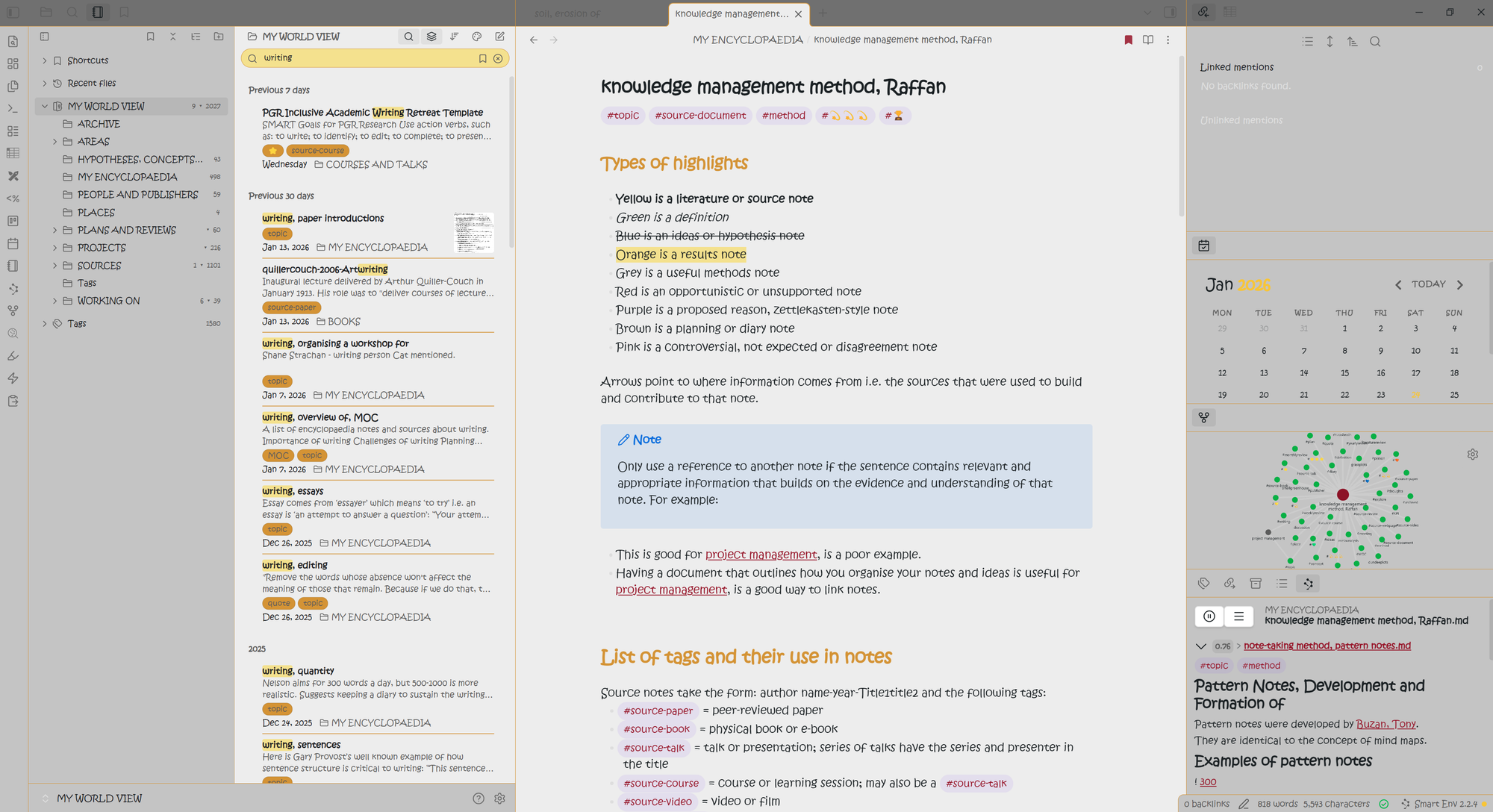Open graph view settings gear

[1472, 454]
